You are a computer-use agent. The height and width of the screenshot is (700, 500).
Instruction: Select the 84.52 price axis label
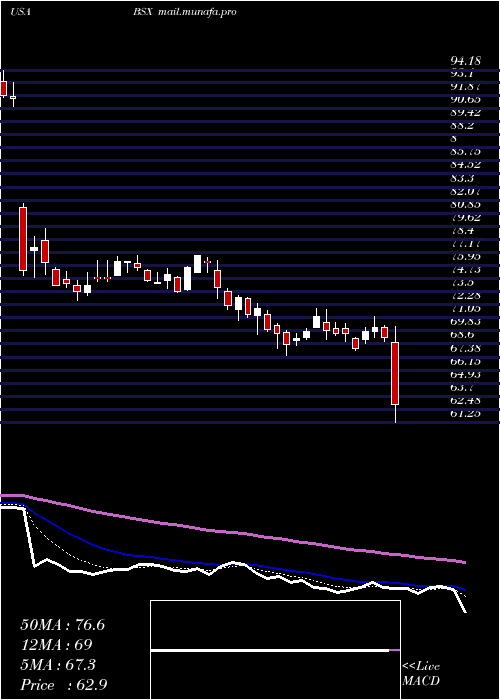click(465, 165)
